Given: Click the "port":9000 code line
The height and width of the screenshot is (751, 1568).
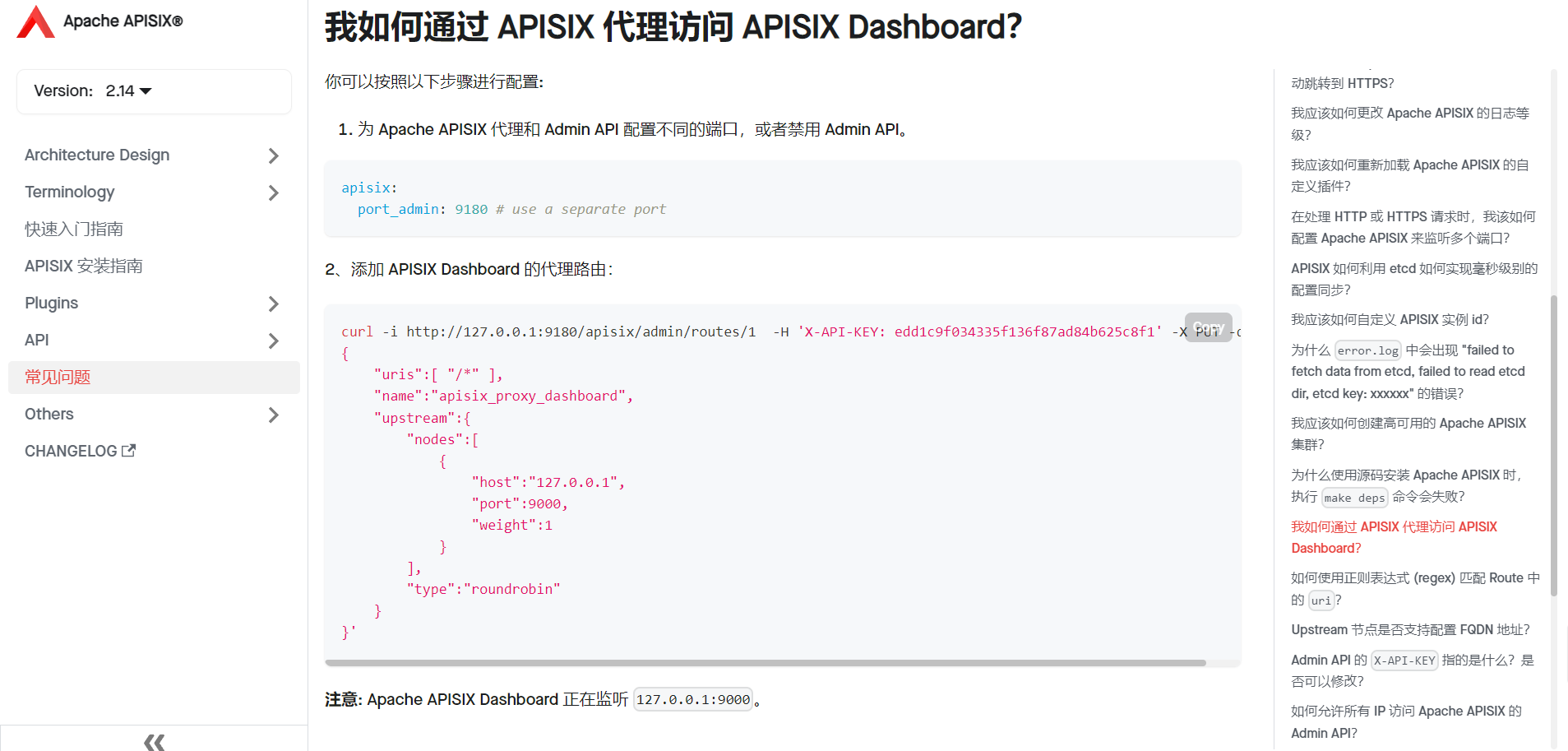Looking at the screenshot, I should [520, 503].
